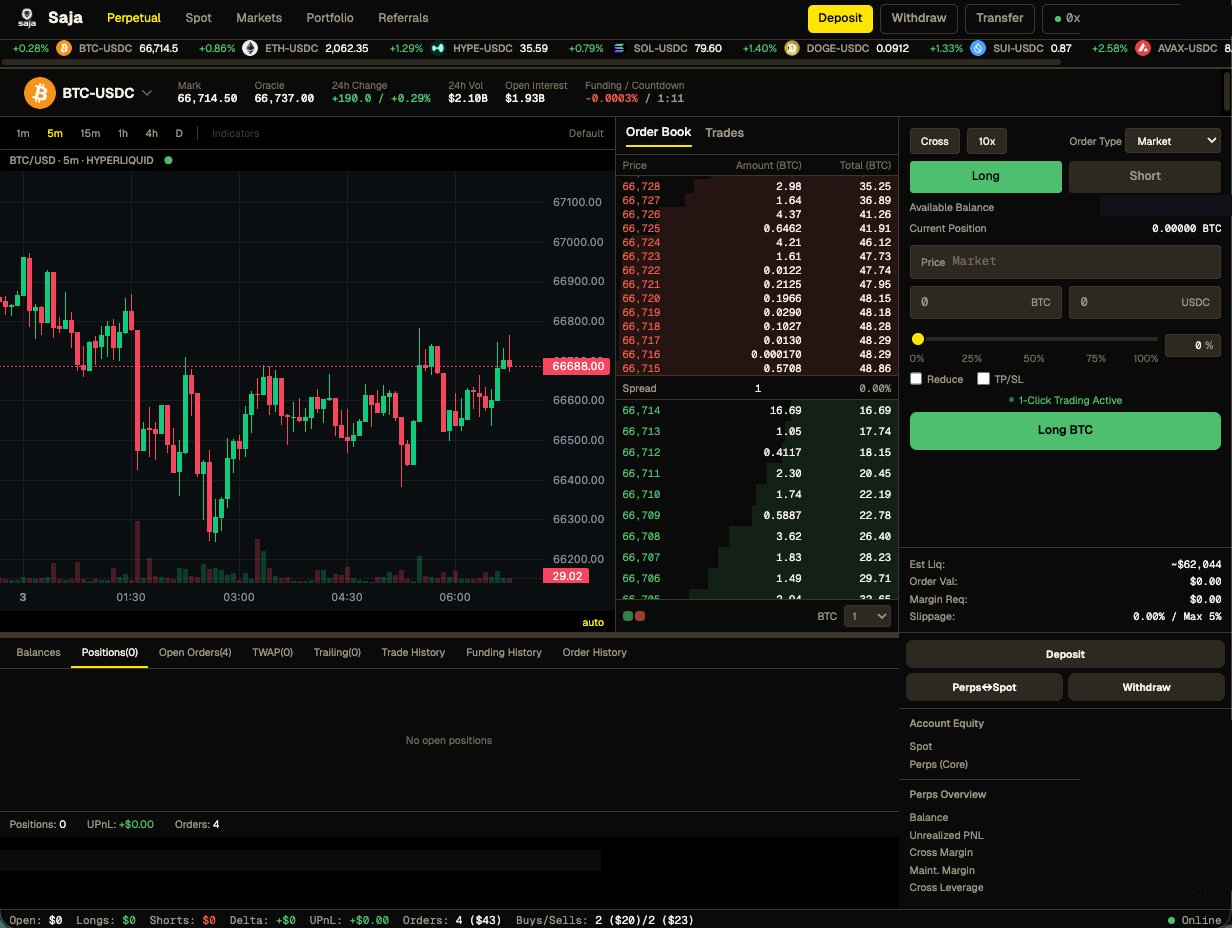The width and height of the screenshot is (1232, 928).
Task: Open the Referrals nav tab
Action: (x=403, y=18)
